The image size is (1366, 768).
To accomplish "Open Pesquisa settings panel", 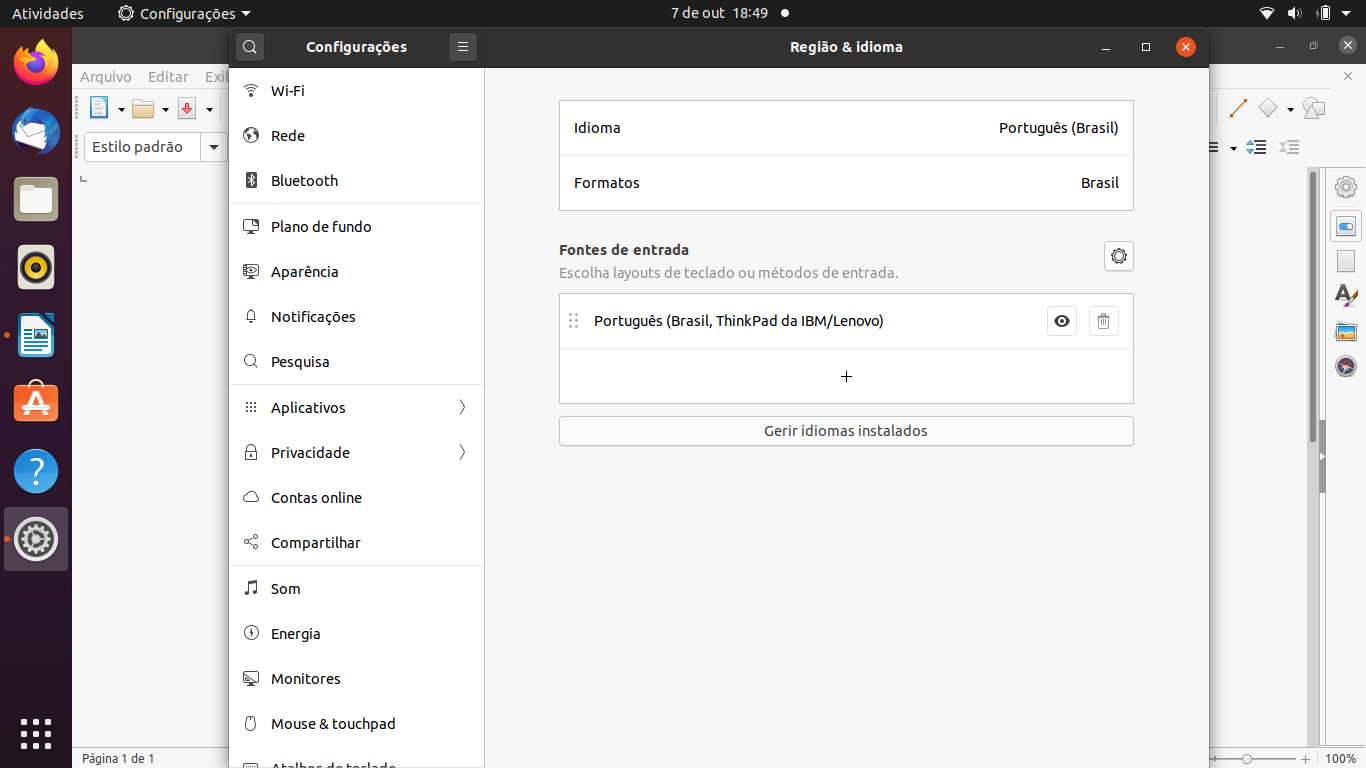I will pyautogui.click(x=357, y=362).
